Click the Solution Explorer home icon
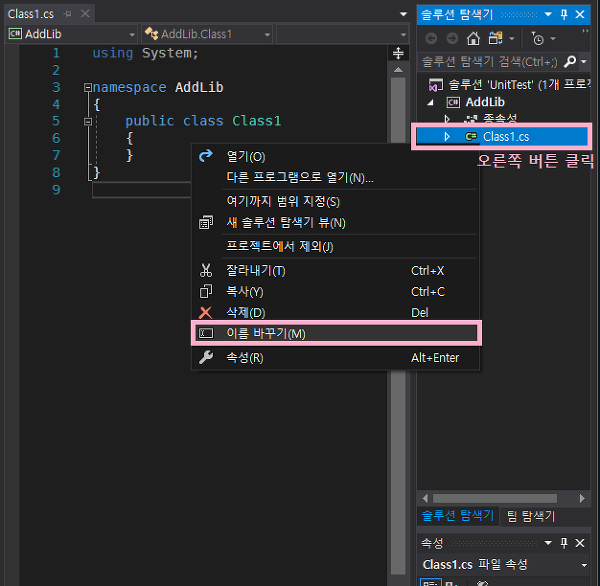The image size is (600, 586). pyautogui.click(x=473, y=39)
